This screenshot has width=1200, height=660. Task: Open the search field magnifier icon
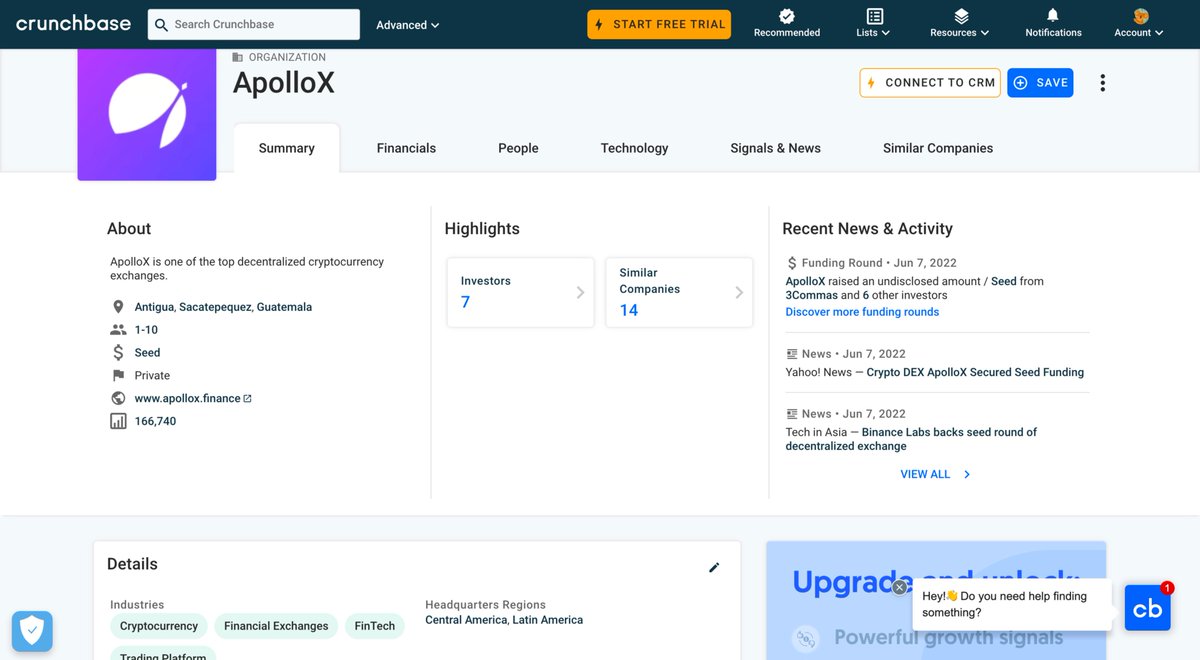pyautogui.click(x=160, y=24)
